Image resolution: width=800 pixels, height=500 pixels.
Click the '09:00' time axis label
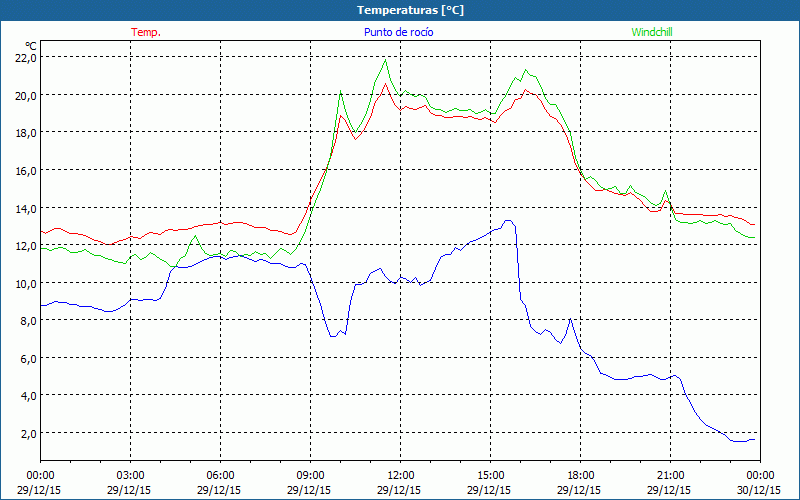tap(310, 476)
